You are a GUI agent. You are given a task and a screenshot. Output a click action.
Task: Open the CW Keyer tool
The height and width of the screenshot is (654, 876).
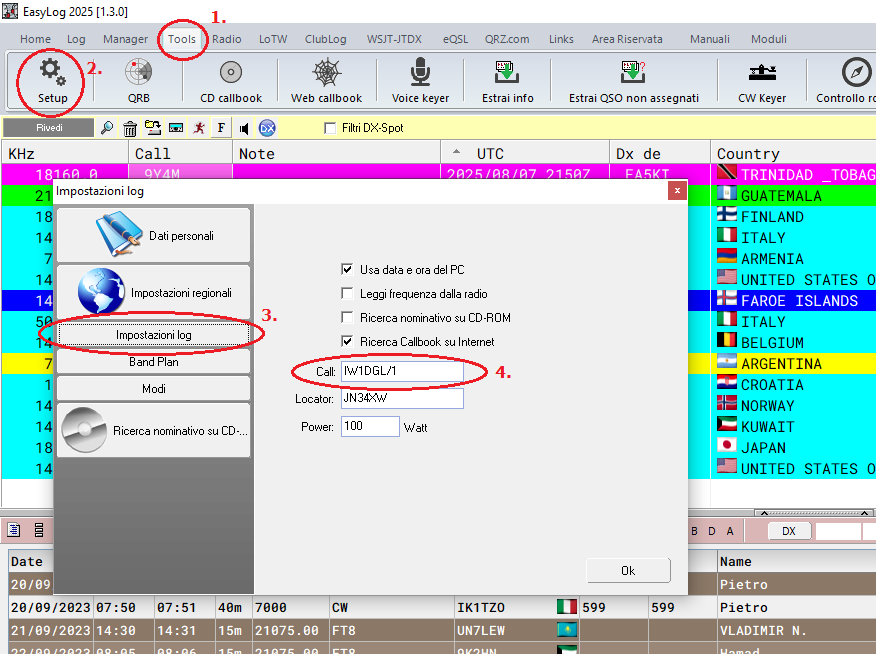762,82
